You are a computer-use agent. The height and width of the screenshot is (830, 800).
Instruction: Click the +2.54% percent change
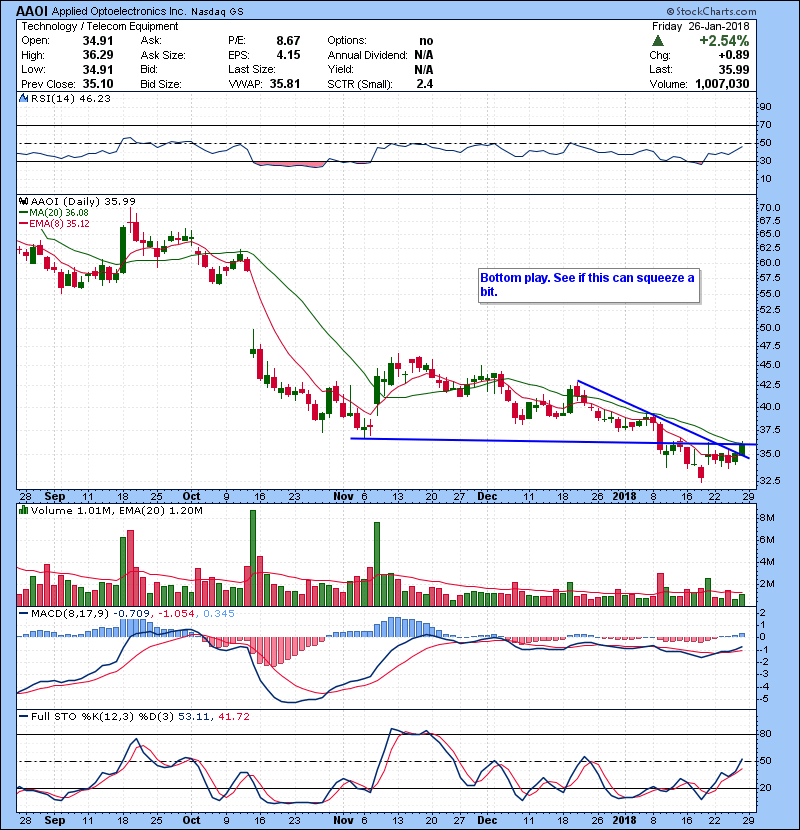pyautogui.click(x=724, y=41)
